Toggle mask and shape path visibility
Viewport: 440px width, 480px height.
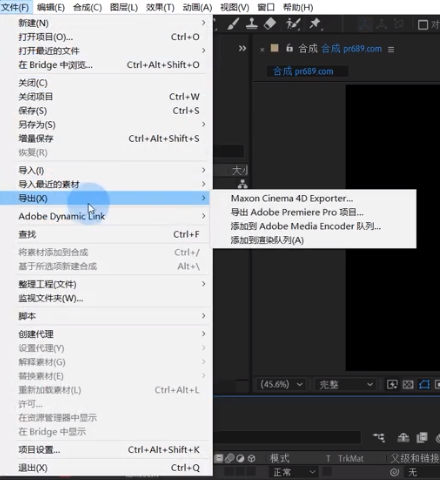click(x=424, y=385)
